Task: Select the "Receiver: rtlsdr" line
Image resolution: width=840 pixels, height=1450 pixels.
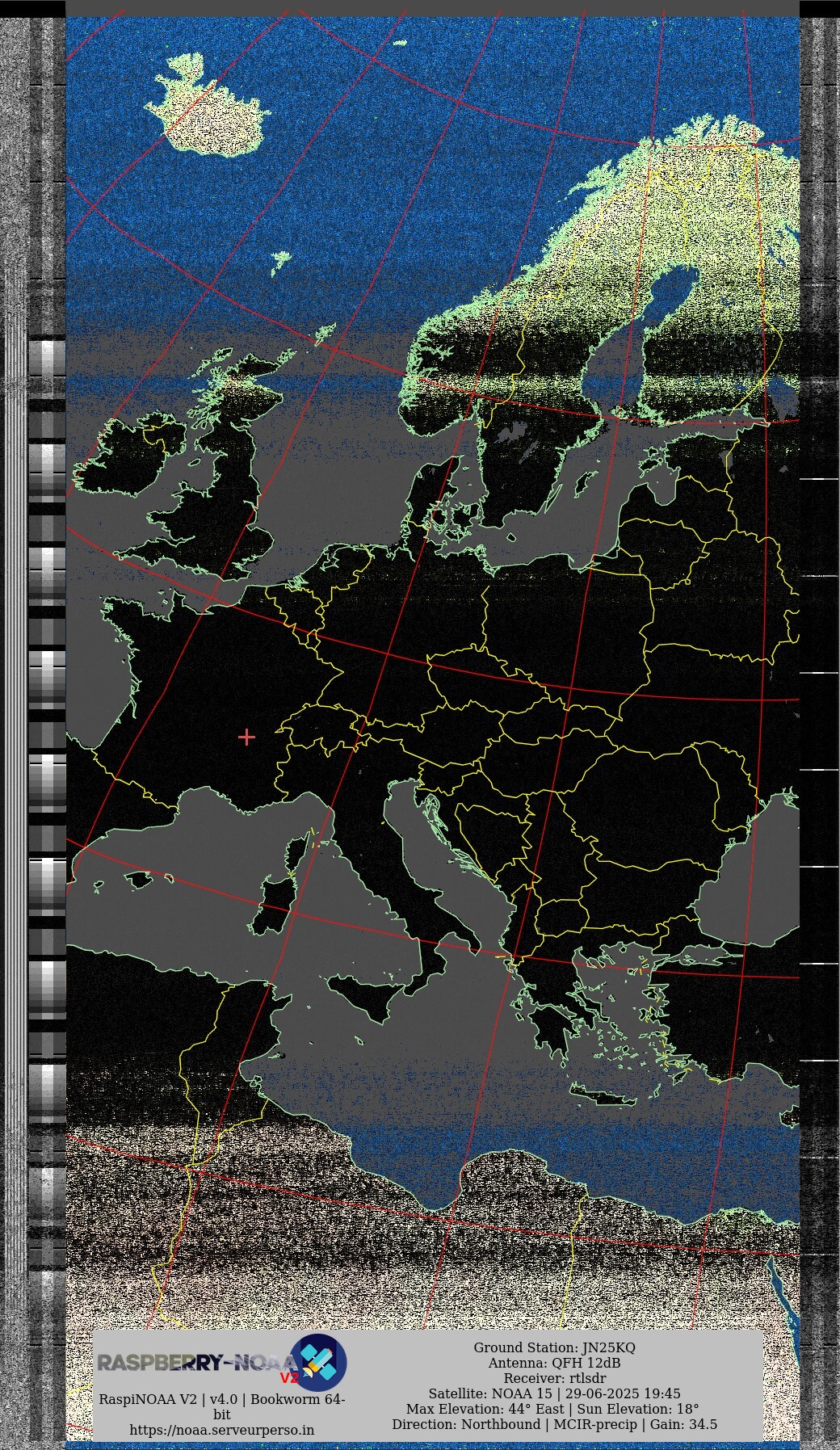Action: [x=554, y=1378]
